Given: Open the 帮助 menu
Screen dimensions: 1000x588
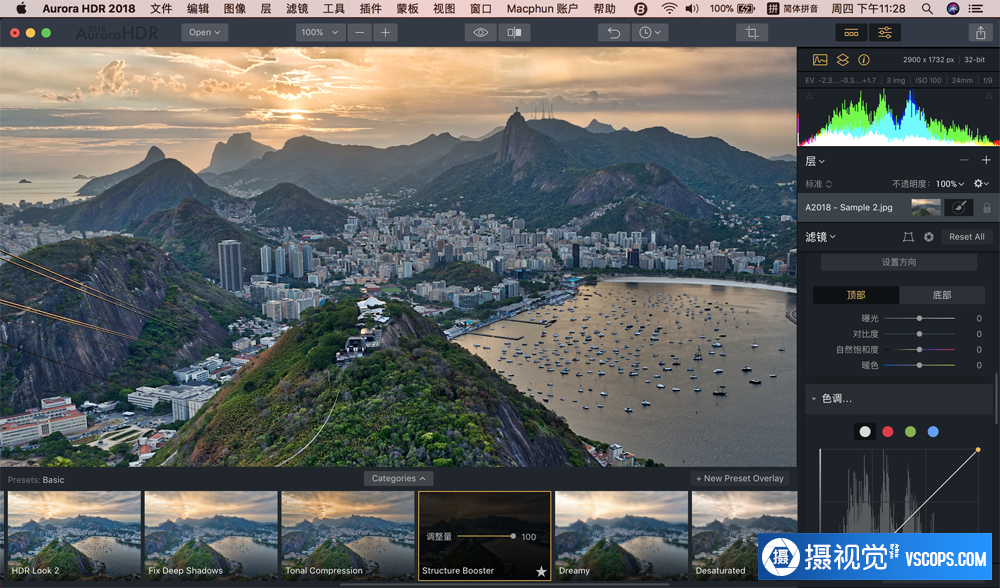Looking at the screenshot, I should coord(605,8).
